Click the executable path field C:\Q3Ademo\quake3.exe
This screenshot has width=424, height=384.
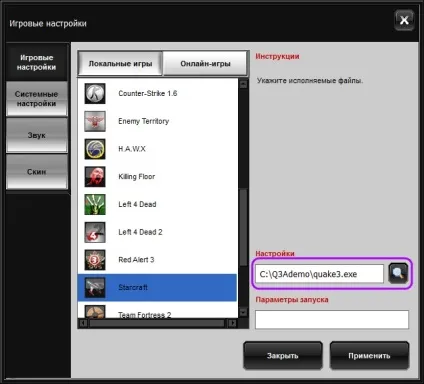[x=319, y=274]
